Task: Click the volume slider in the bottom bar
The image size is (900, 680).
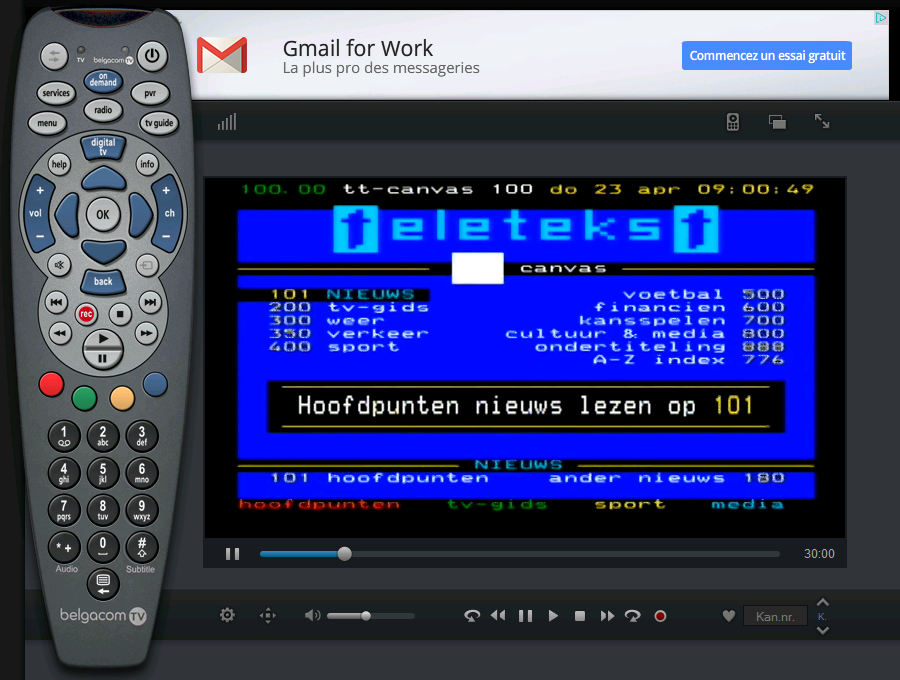Action: (x=370, y=616)
